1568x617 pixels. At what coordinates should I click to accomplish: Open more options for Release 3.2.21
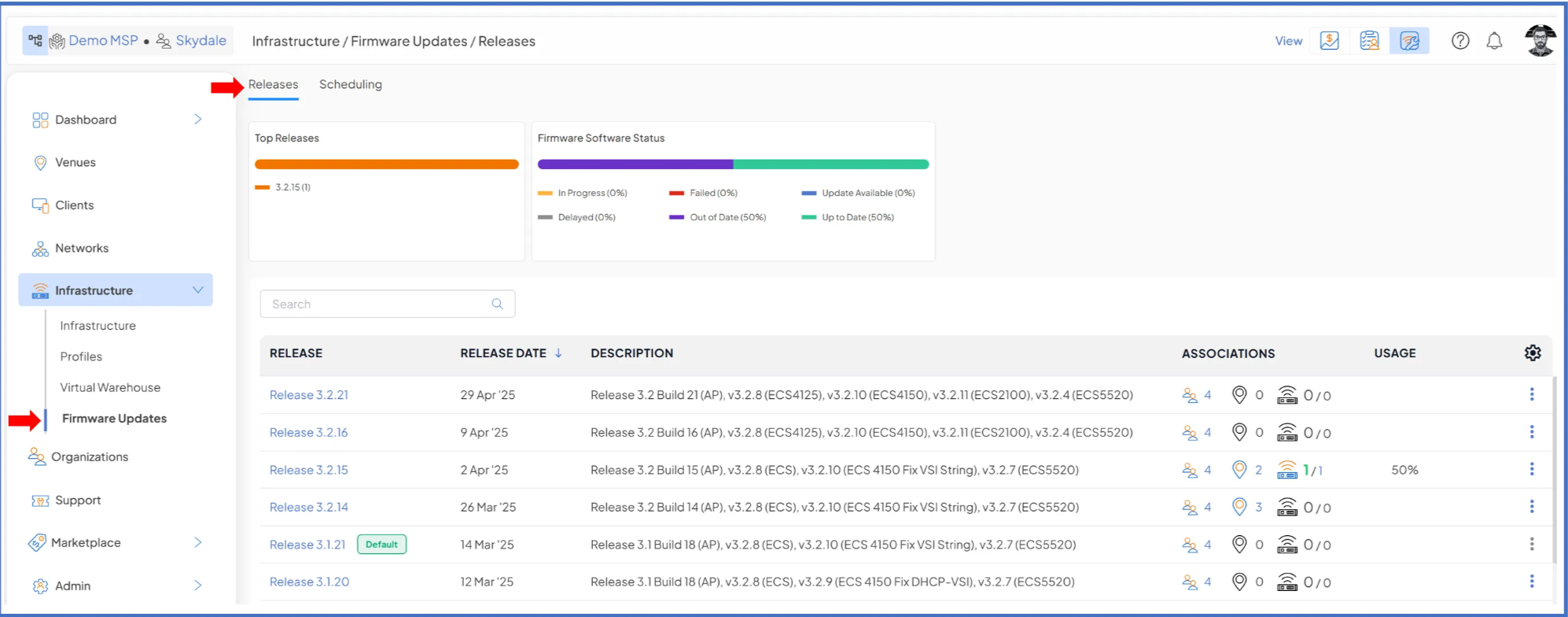tap(1531, 394)
